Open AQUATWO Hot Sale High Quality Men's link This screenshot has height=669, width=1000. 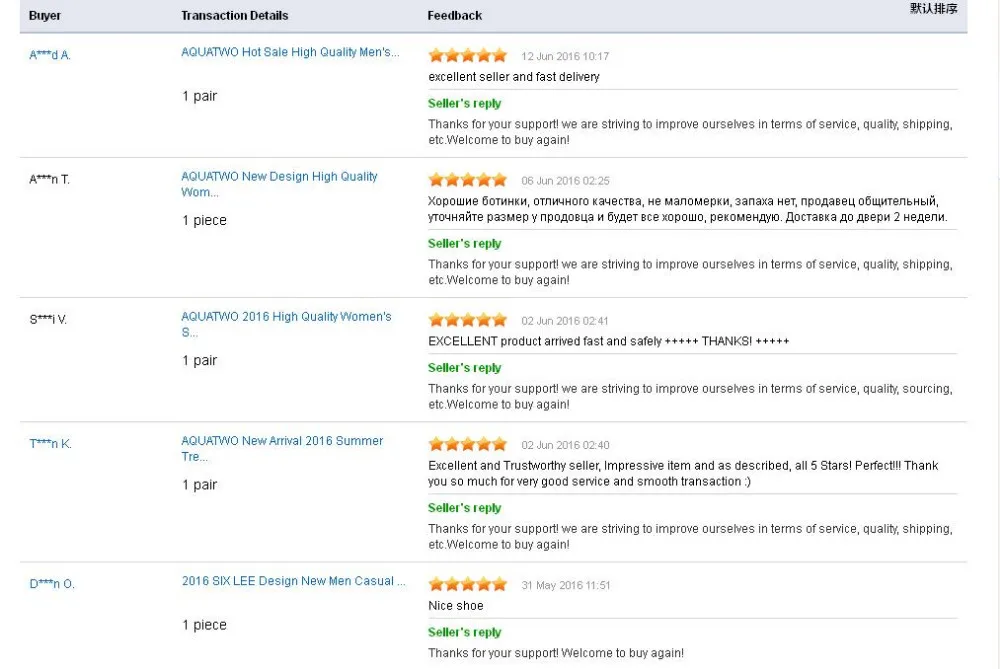(x=290, y=52)
